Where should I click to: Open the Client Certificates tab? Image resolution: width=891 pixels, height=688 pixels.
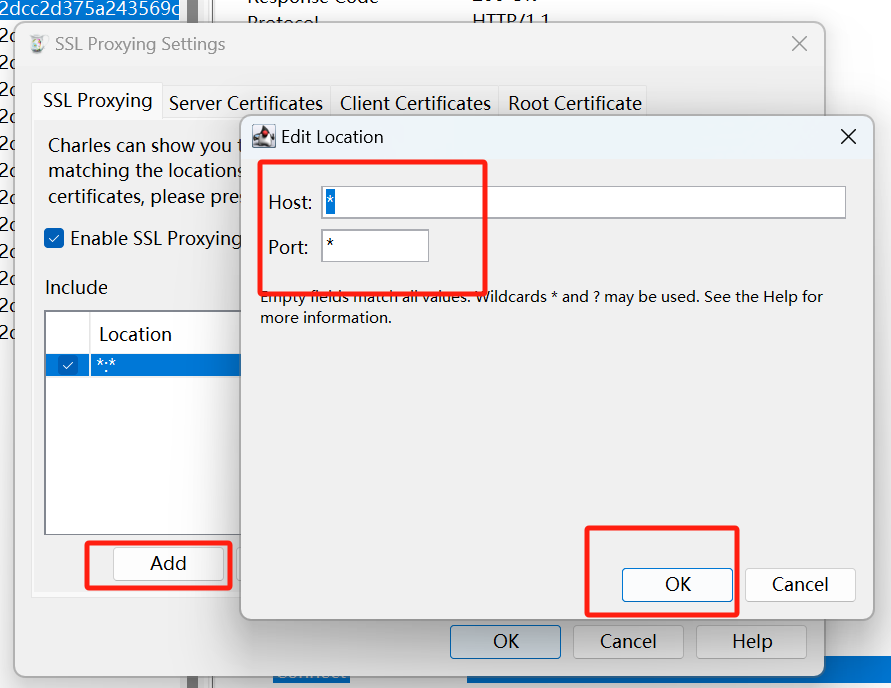pyautogui.click(x=415, y=103)
